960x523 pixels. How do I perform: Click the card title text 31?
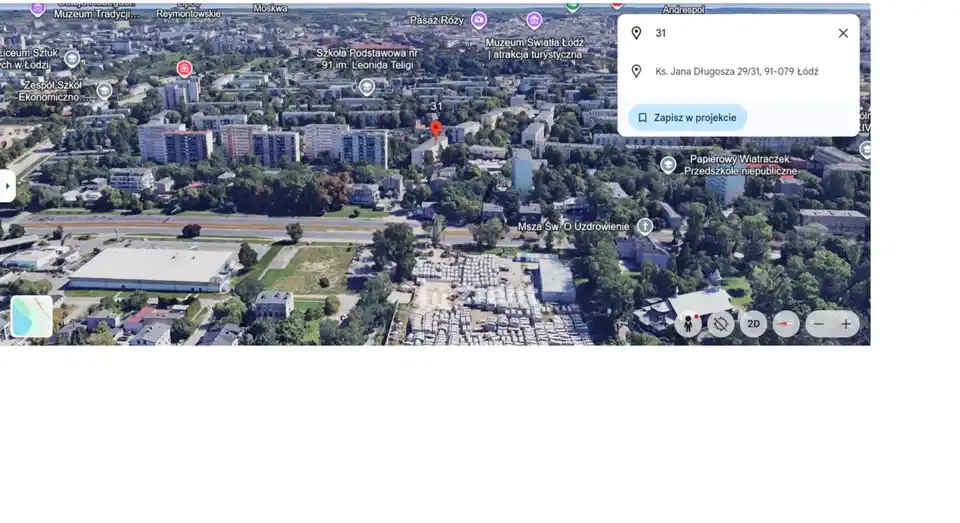click(x=661, y=33)
